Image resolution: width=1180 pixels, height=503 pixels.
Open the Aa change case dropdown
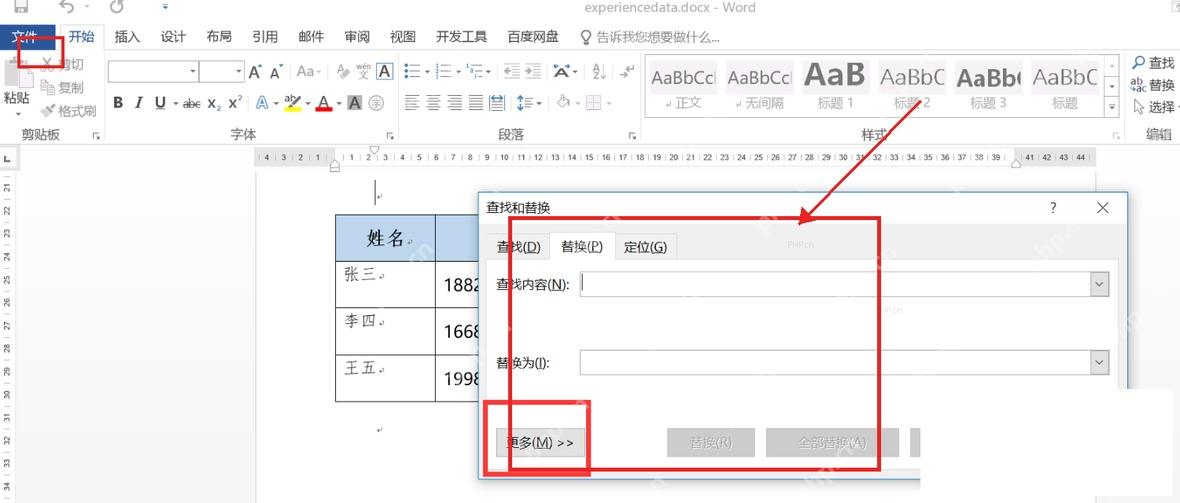coord(308,72)
